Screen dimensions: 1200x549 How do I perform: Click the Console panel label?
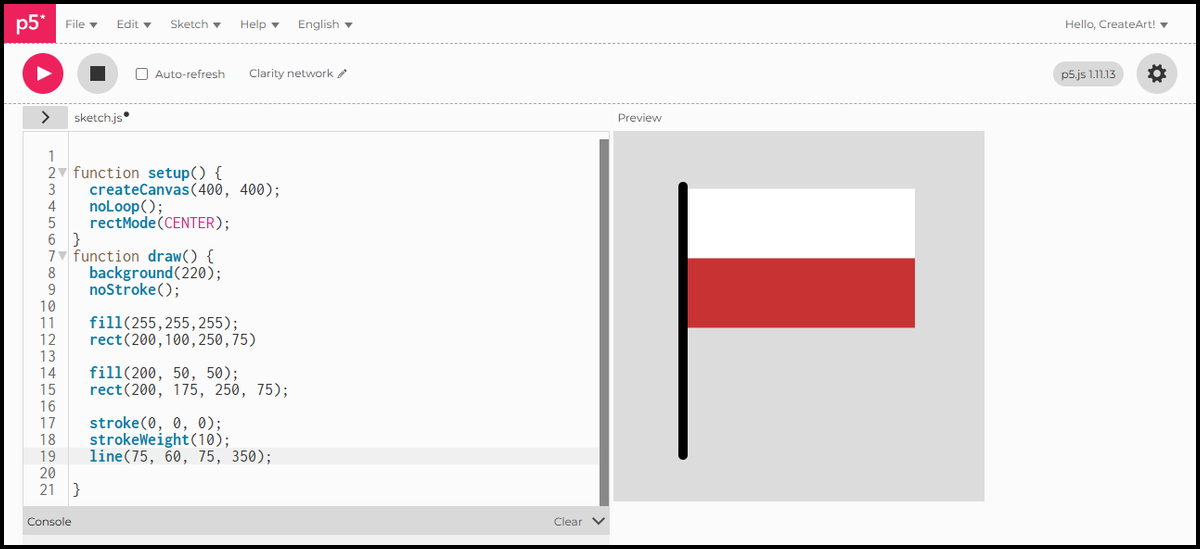point(49,521)
